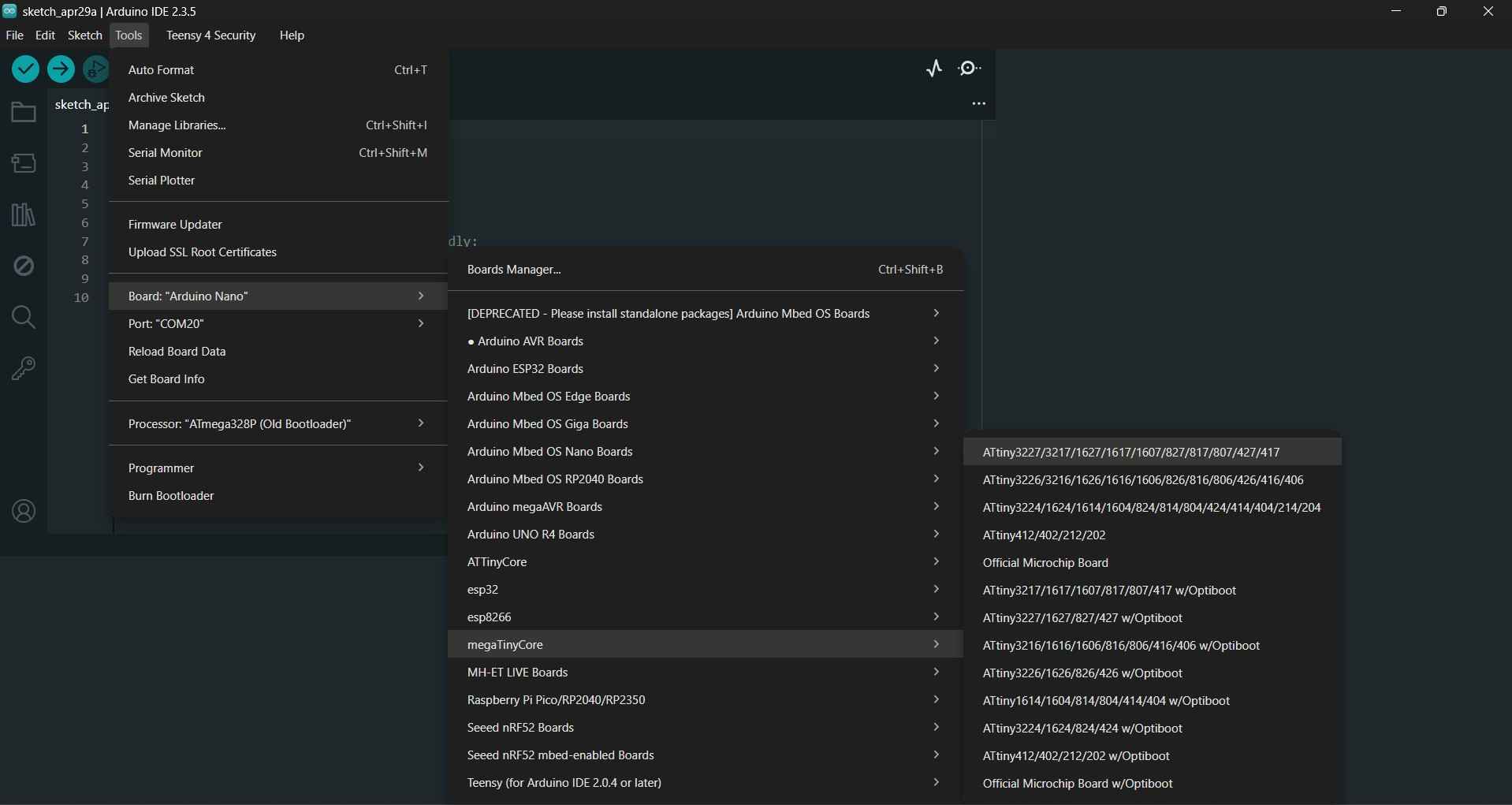1512x805 pixels.
Task: Click the three-dot editor options icon
Action: (979, 103)
